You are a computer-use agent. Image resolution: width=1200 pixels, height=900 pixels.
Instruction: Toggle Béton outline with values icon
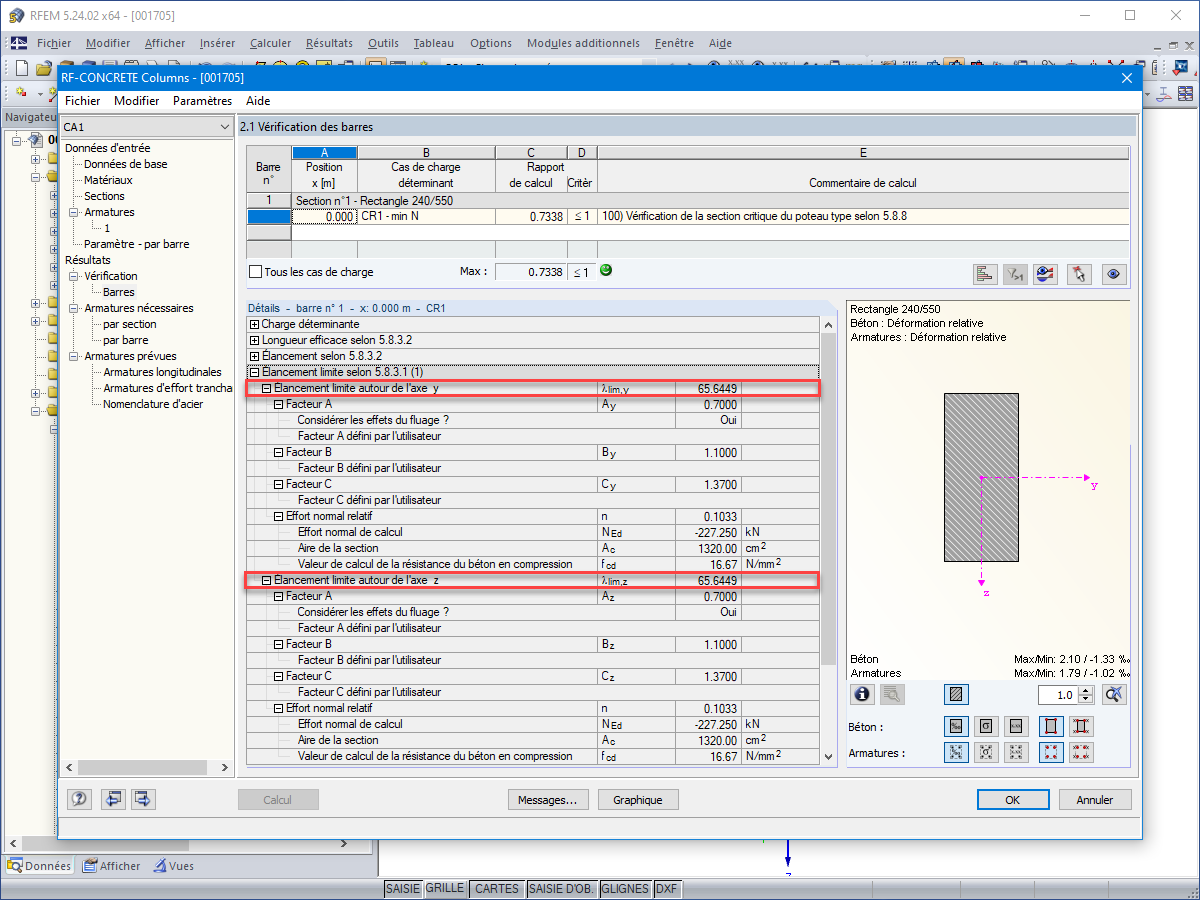coord(1081,727)
